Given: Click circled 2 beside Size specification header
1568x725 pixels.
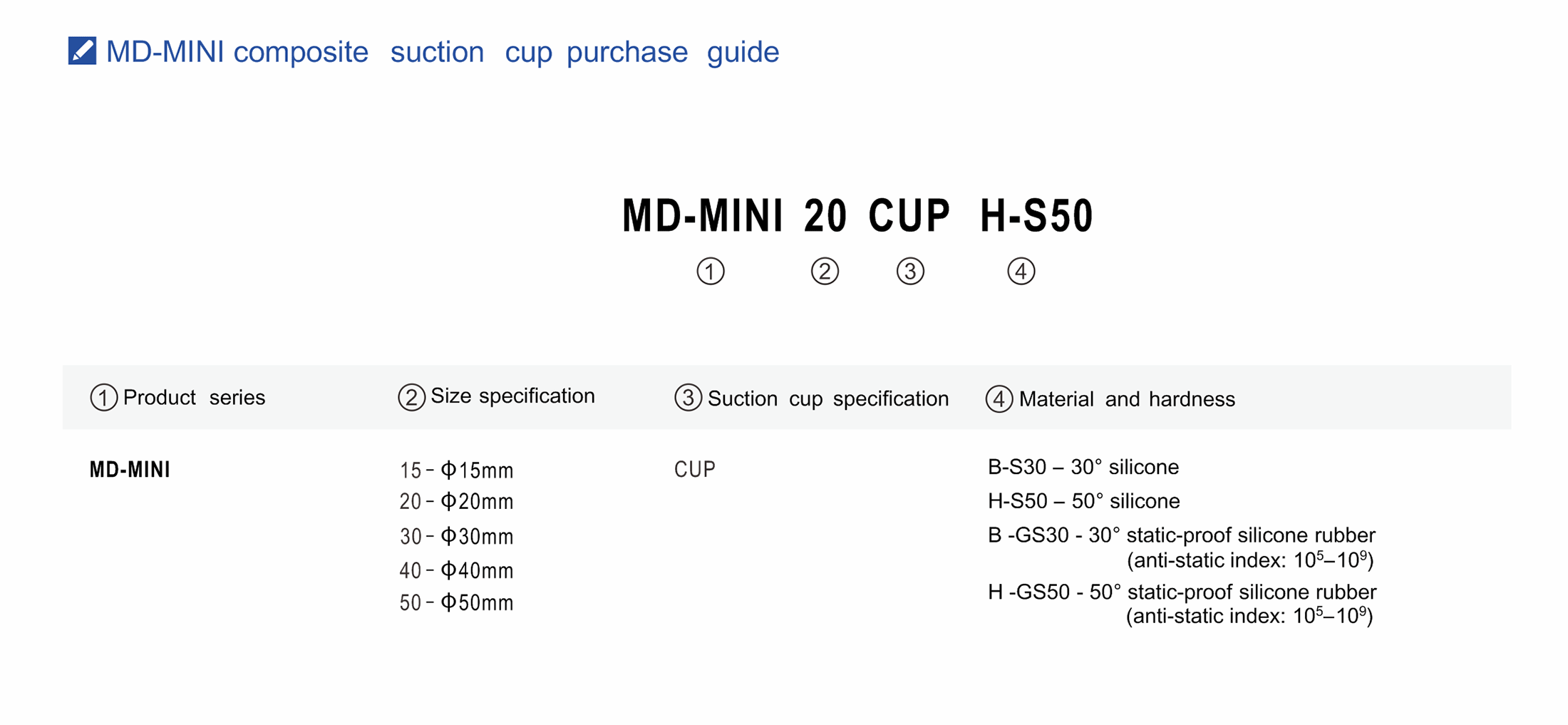Looking at the screenshot, I should pyautogui.click(x=411, y=397).
